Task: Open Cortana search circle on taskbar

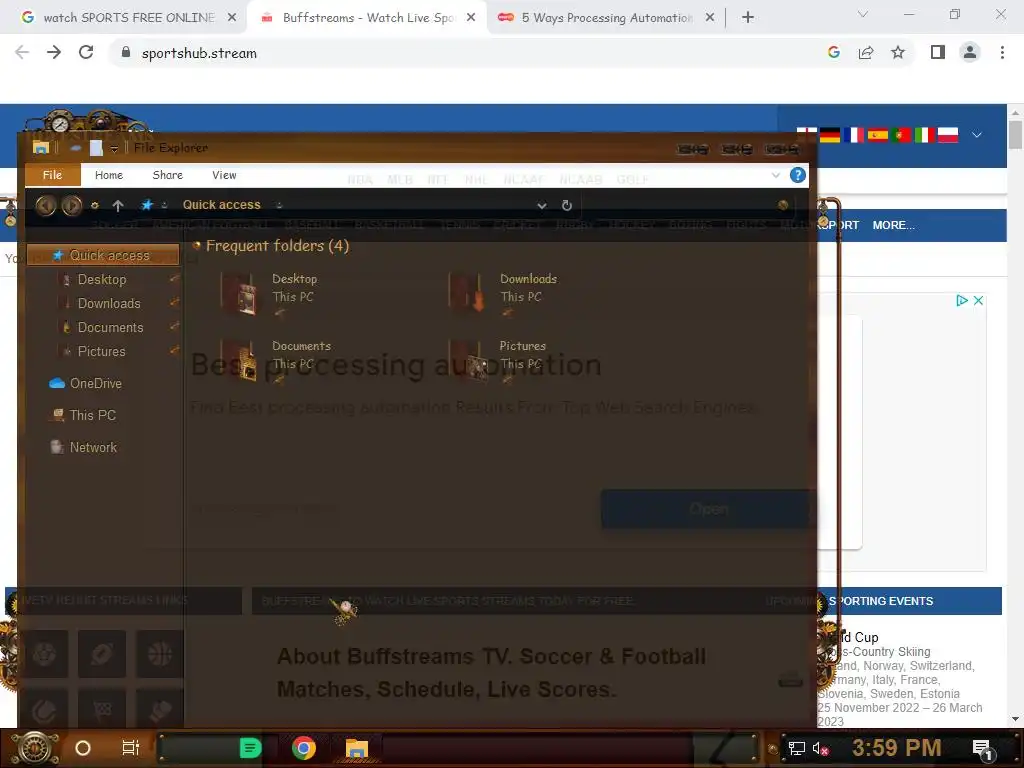Action: click(82, 748)
